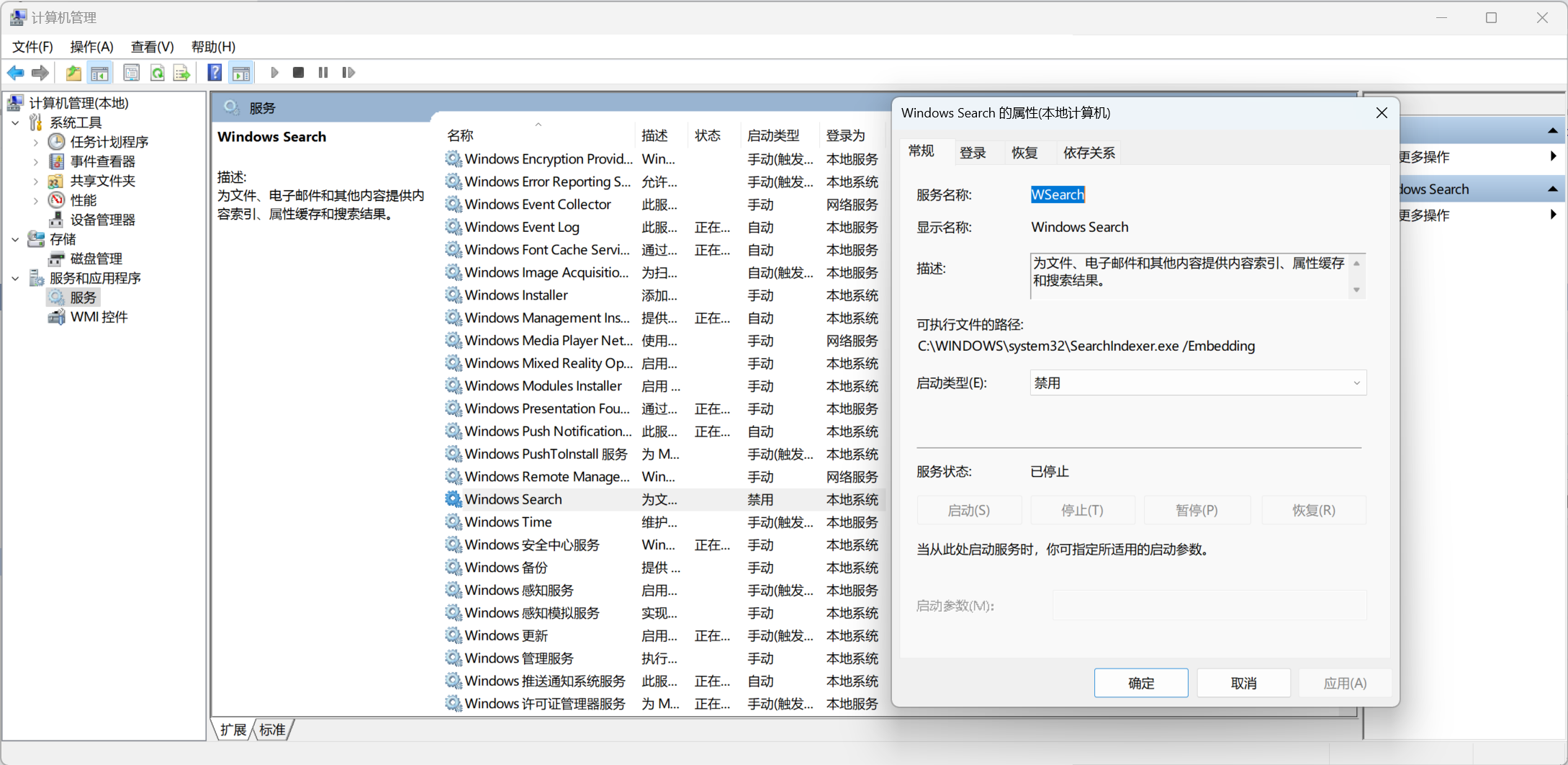Click the WSearch service name field

pos(1058,194)
